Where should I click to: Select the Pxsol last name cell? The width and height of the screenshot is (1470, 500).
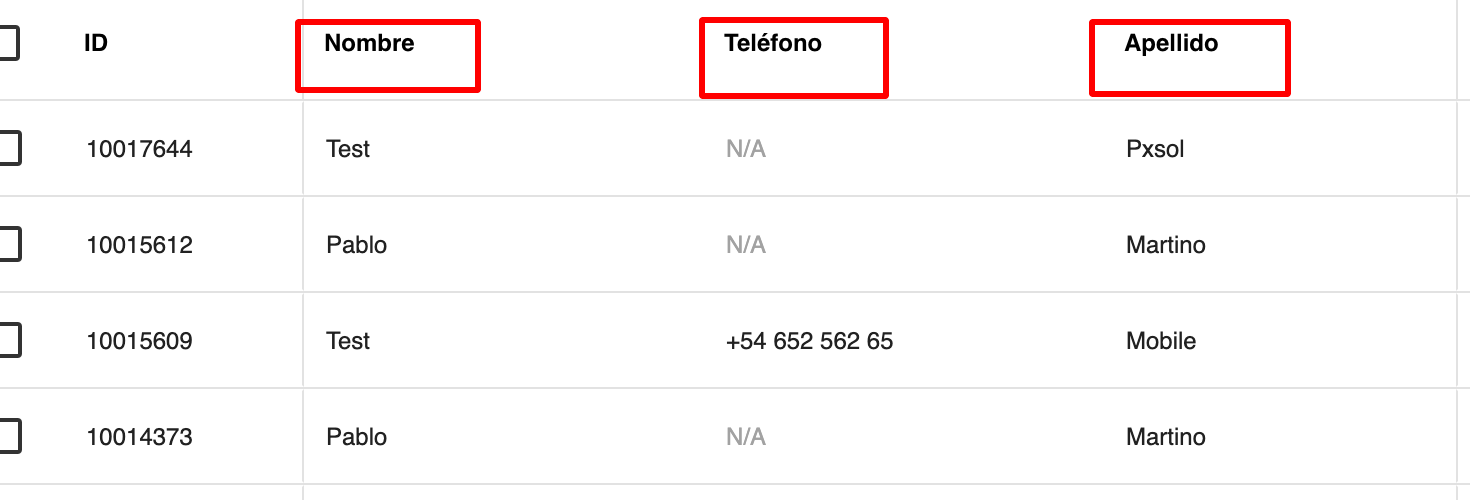tap(1155, 149)
